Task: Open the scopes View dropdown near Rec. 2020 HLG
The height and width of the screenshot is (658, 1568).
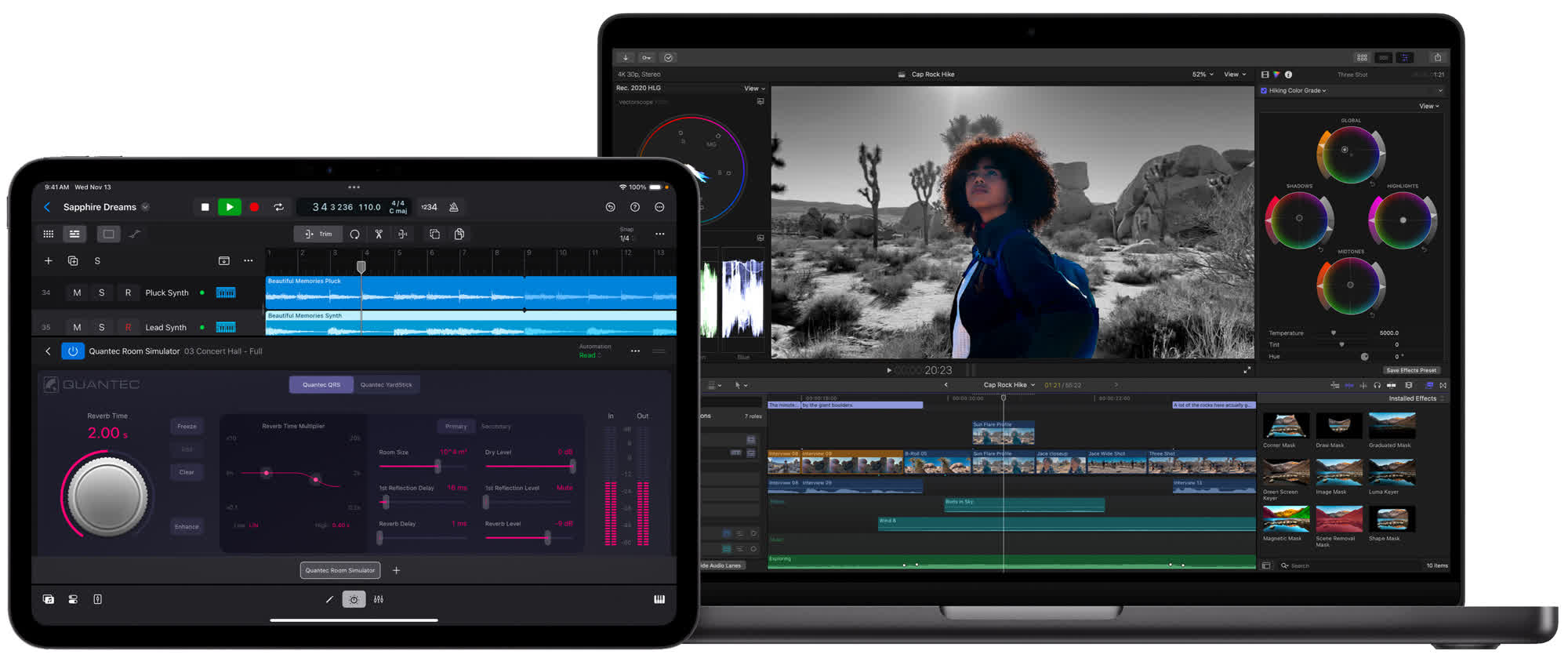Action: 754,89
